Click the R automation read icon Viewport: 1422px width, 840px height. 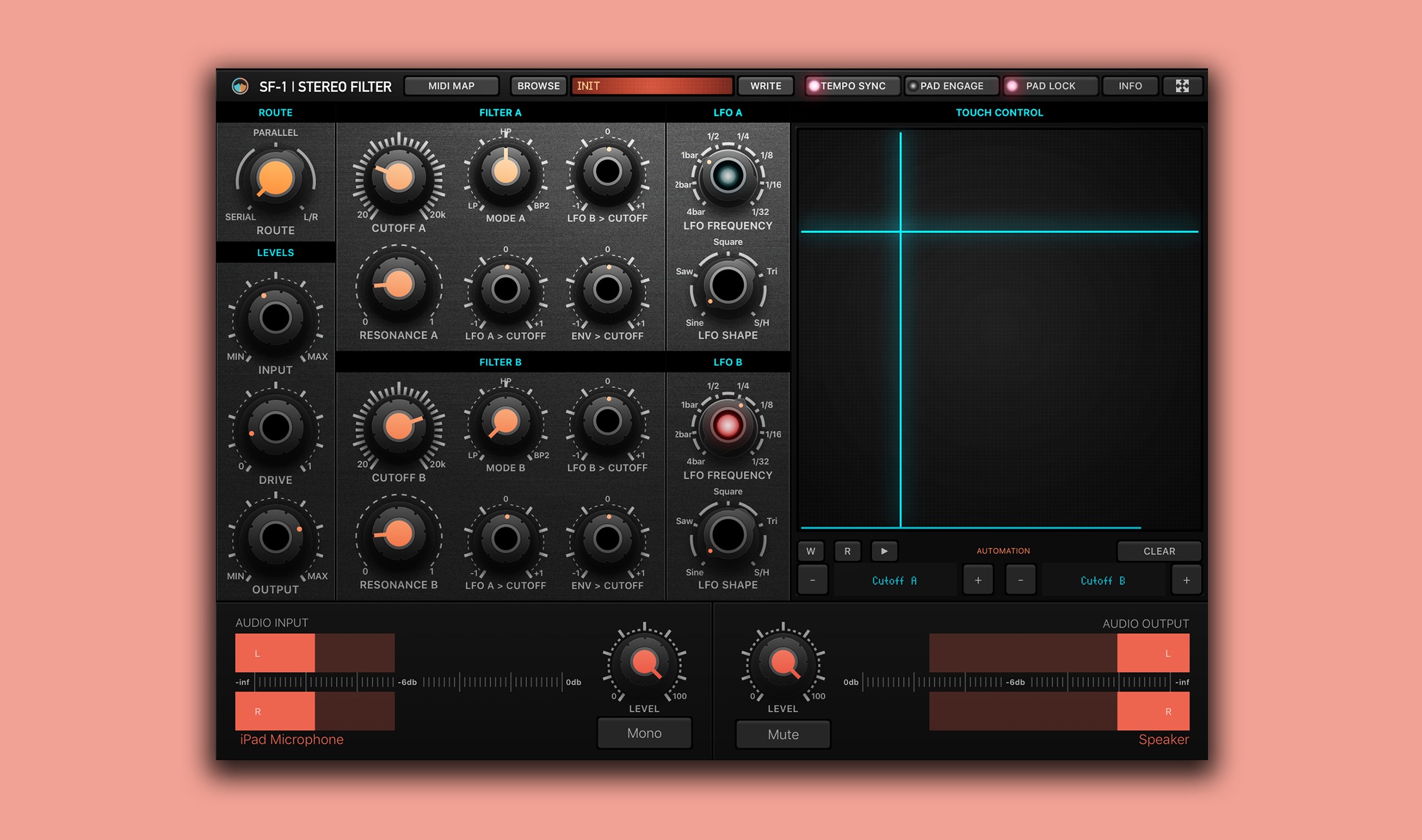[x=847, y=551]
